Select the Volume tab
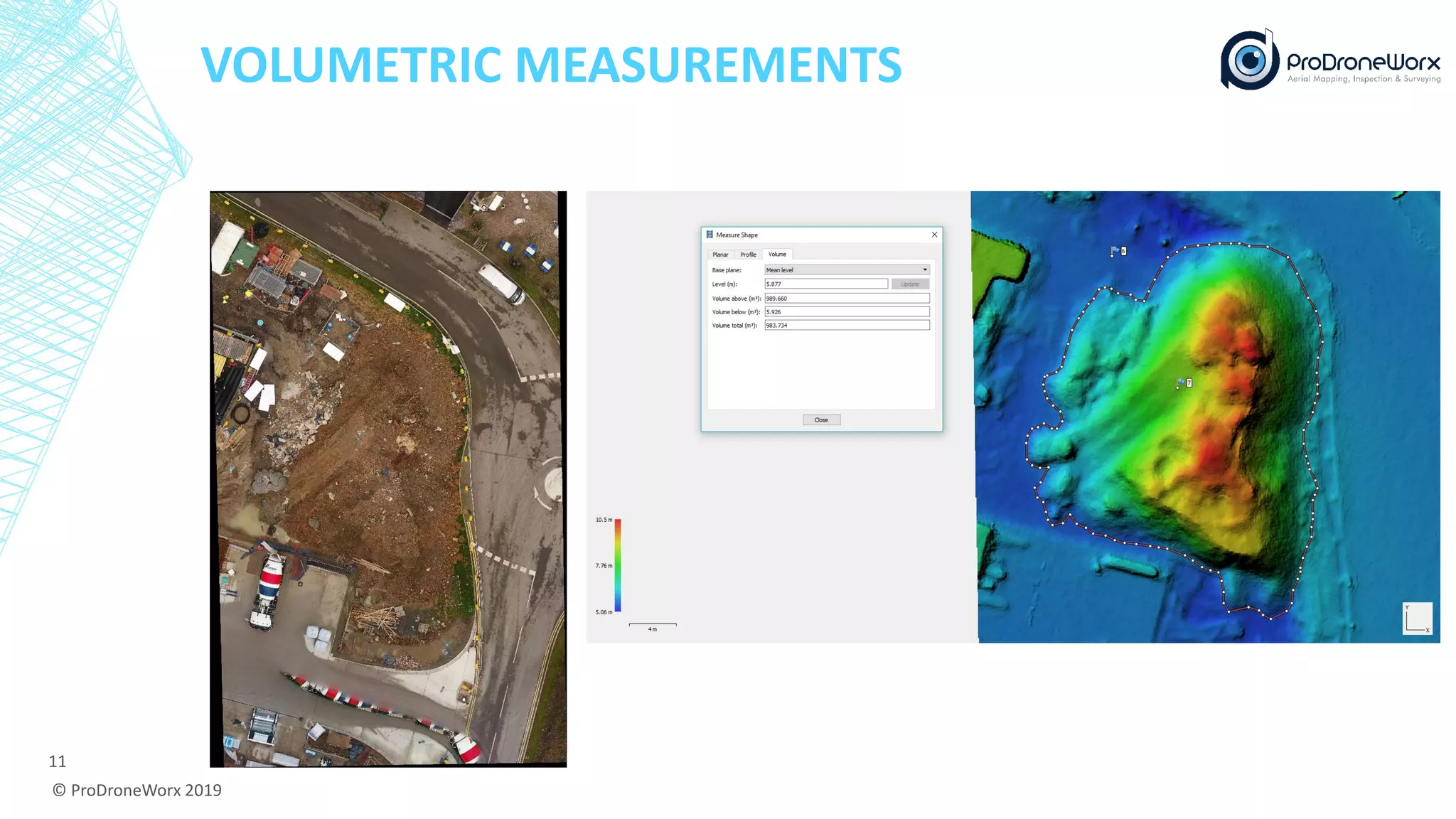 coord(777,254)
